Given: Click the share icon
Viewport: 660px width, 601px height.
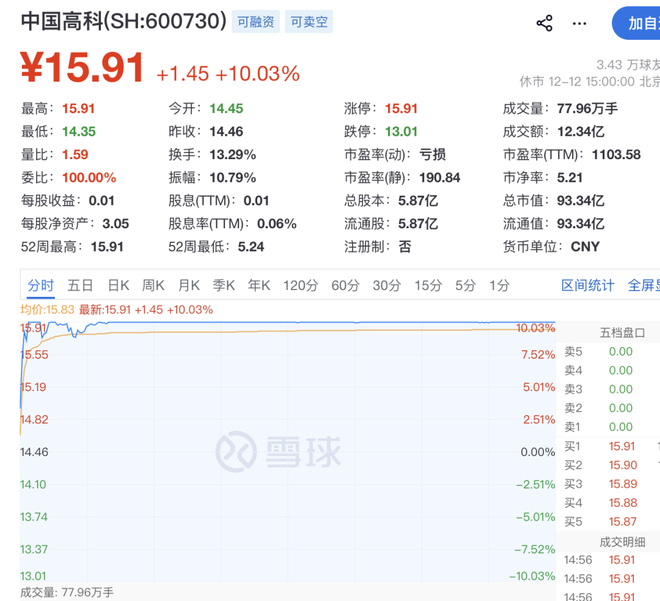Looking at the screenshot, I should coord(544,23).
